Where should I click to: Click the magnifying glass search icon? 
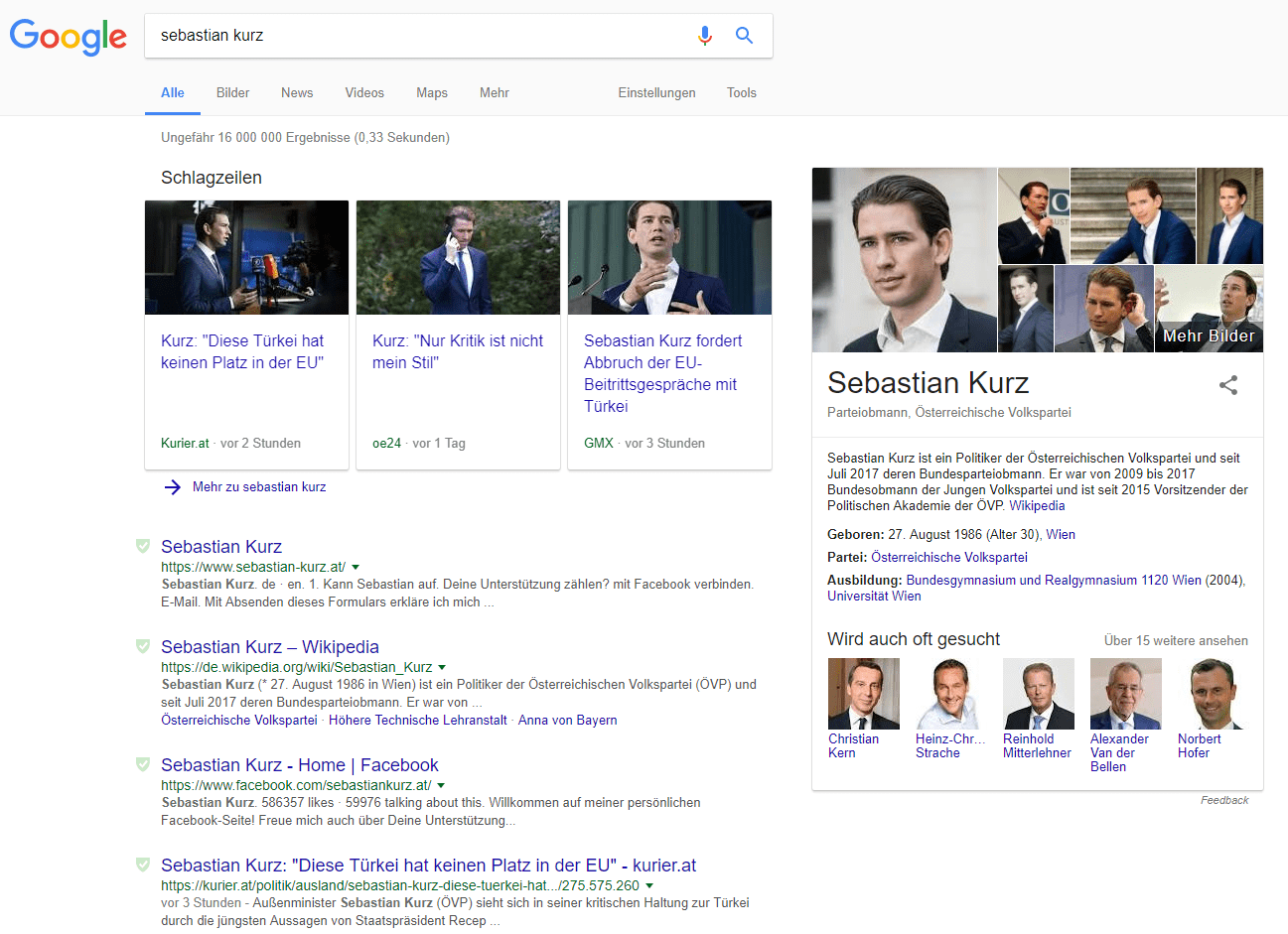(744, 35)
